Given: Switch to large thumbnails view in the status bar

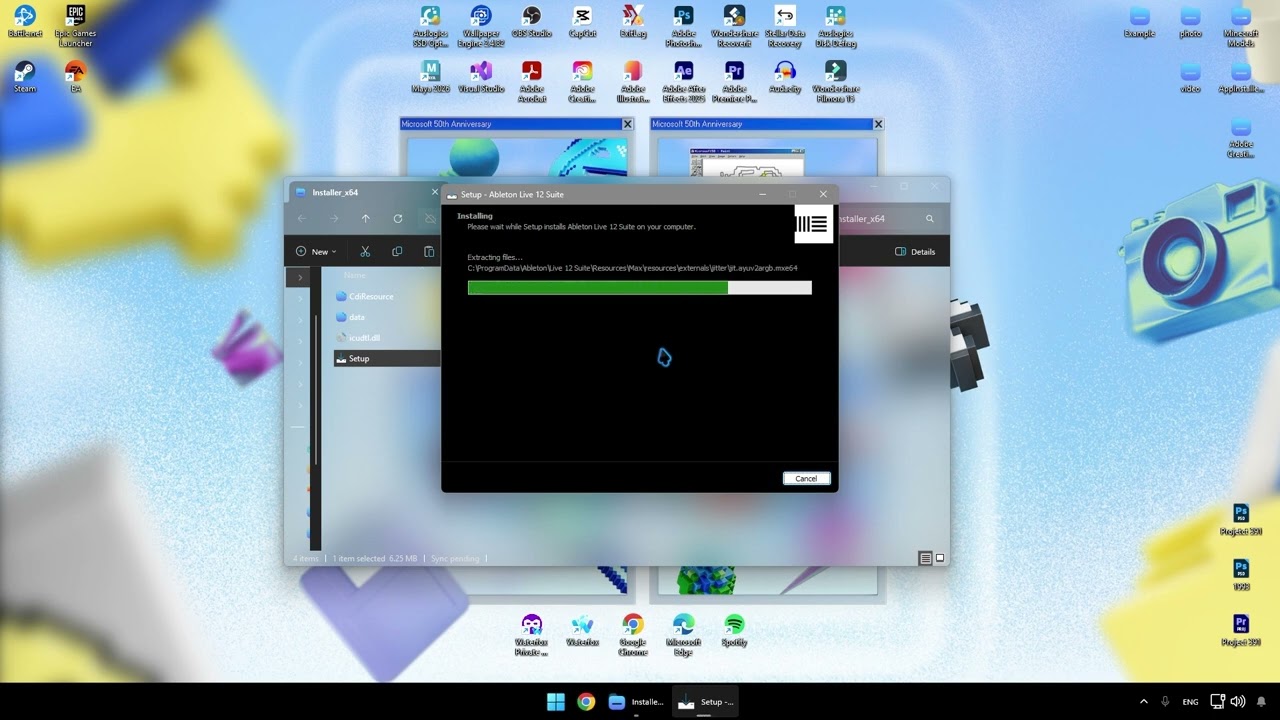Looking at the screenshot, I should [x=939, y=558].
